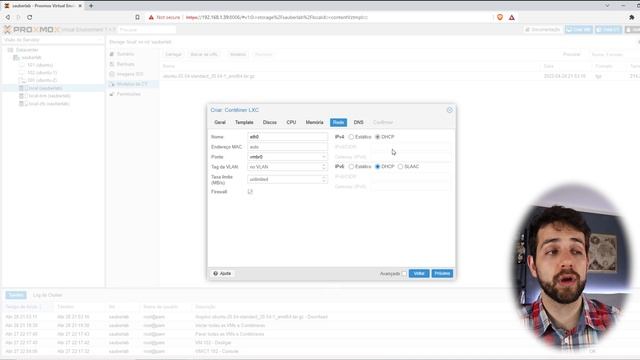Switch to the Template tab
Viewport: 640px width, 360px height.
(x=244, y=122)
